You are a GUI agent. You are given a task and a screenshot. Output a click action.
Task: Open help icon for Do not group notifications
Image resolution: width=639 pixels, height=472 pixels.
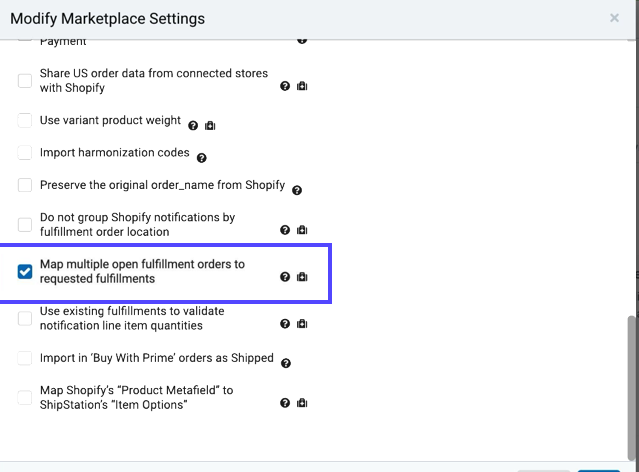coord(285,230)
